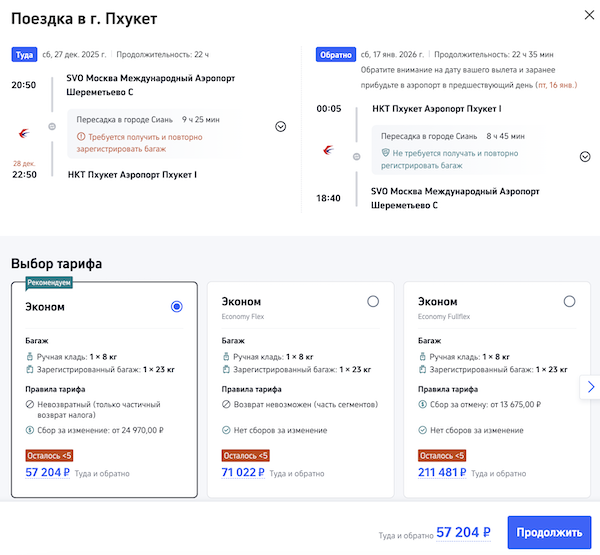600x555 pixels.
Task: Close the Поездка в г. Пхукет dialog
Action: tap(584, 15)
